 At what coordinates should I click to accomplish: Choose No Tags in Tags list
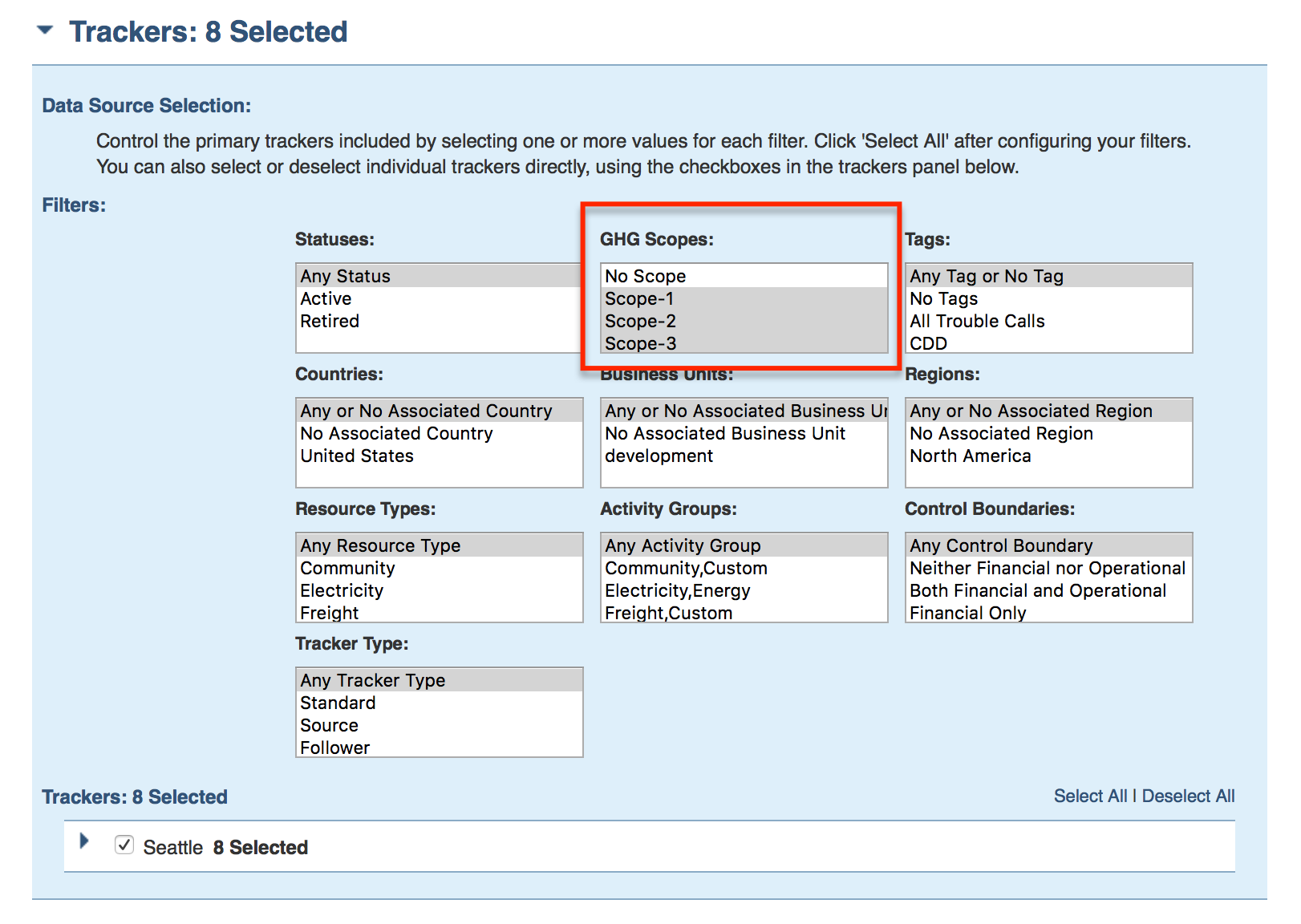[x=943, y=298]
